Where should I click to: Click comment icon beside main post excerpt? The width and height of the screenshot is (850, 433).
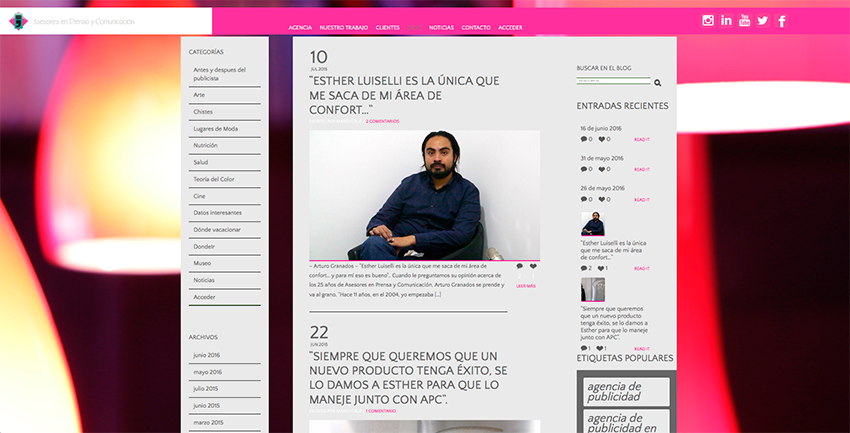[519, 266]
